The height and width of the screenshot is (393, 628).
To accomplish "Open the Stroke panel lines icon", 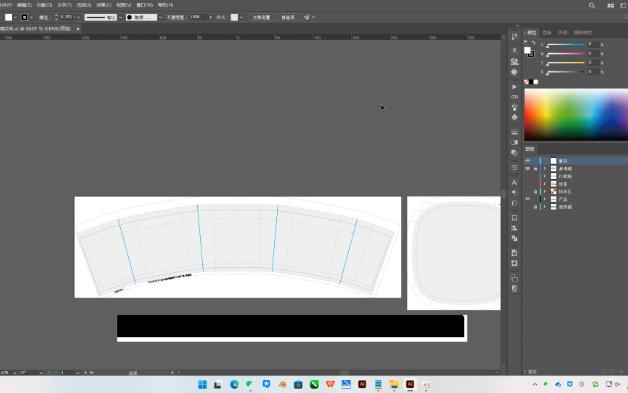I will click(514, 132).
